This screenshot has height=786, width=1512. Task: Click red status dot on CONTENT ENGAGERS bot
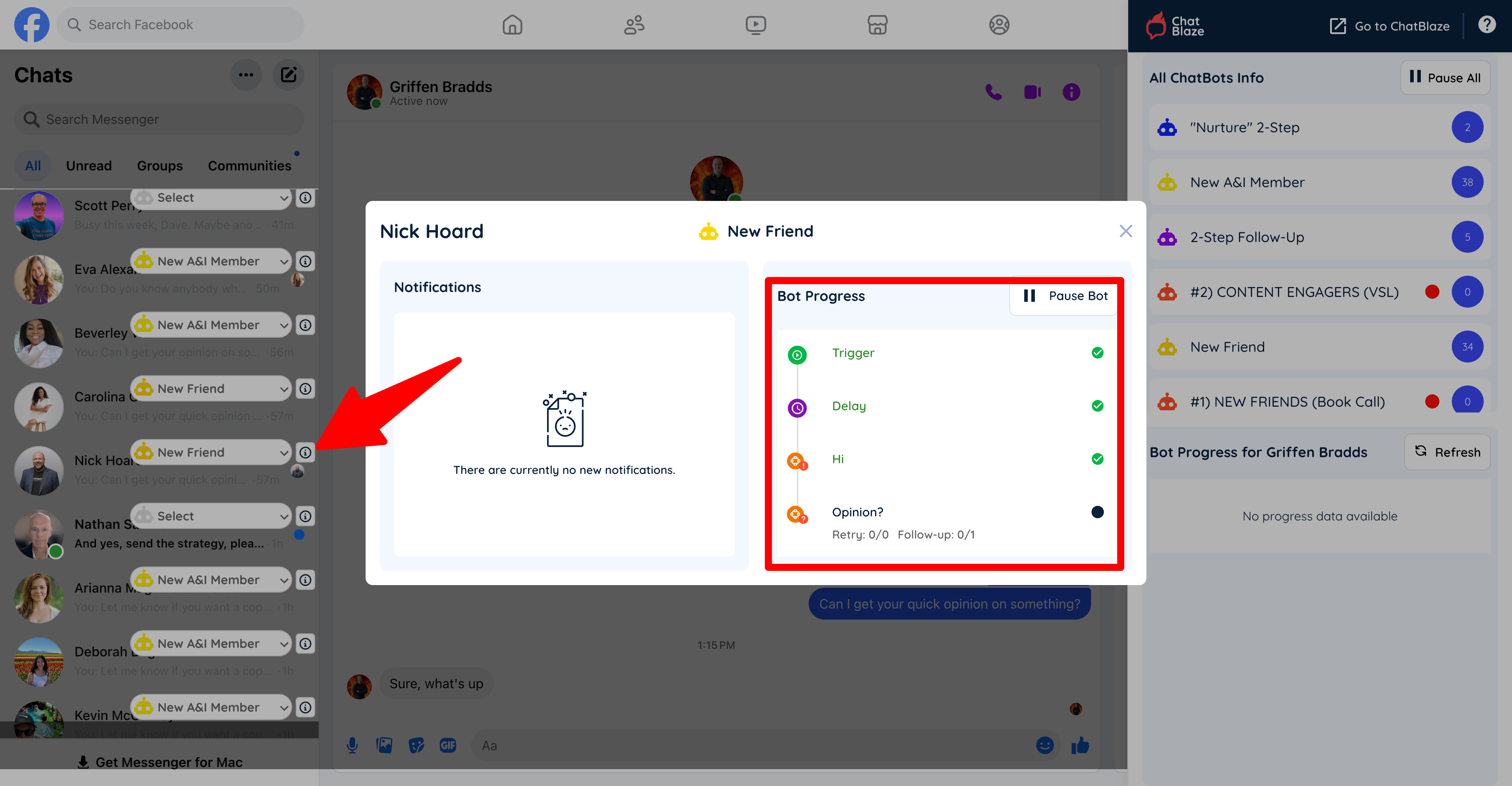coord(1432,292)
